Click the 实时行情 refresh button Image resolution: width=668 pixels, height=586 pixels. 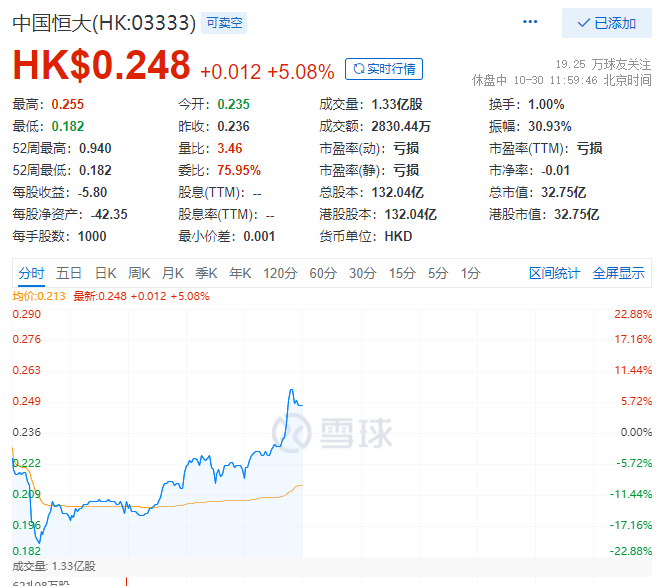[x=384, y=69]
